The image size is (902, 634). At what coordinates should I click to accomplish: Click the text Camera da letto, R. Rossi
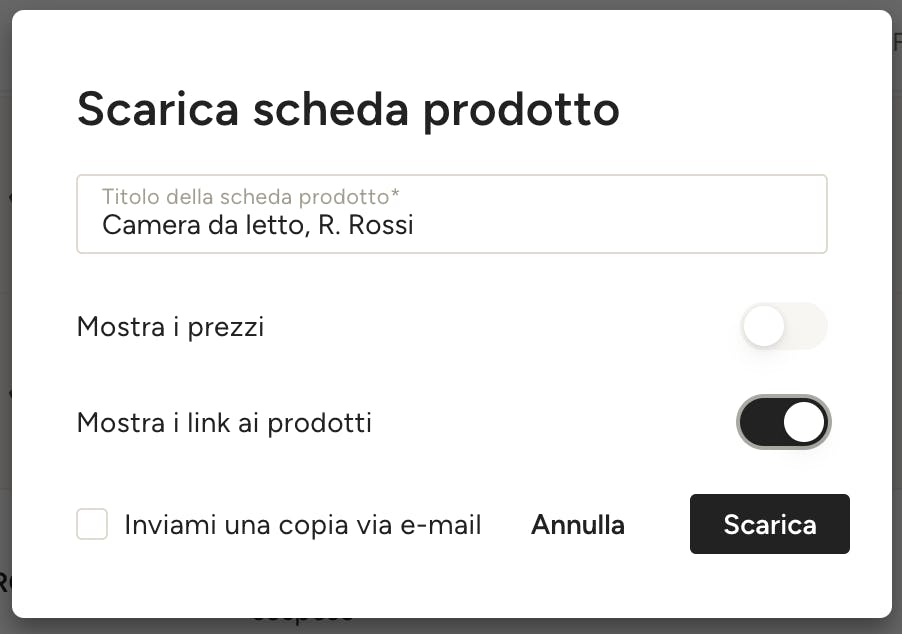258,225
